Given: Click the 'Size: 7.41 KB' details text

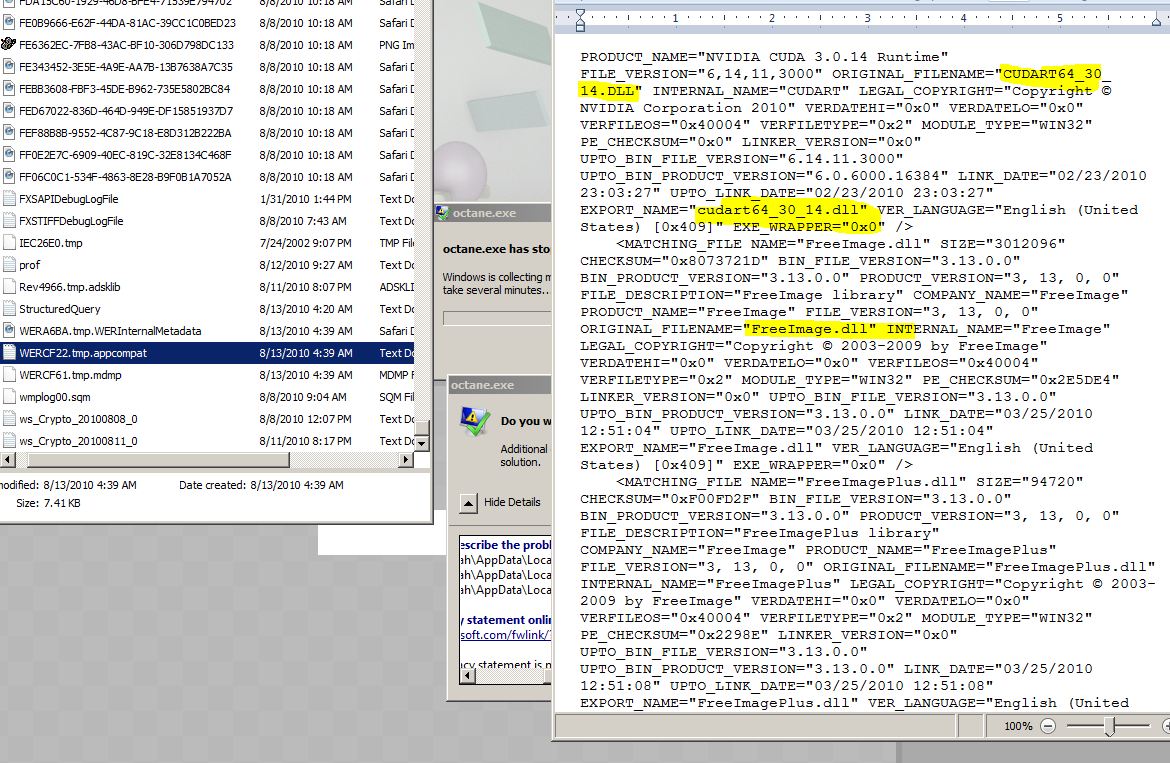Looking at the screenshot, I should pos(49,503).
